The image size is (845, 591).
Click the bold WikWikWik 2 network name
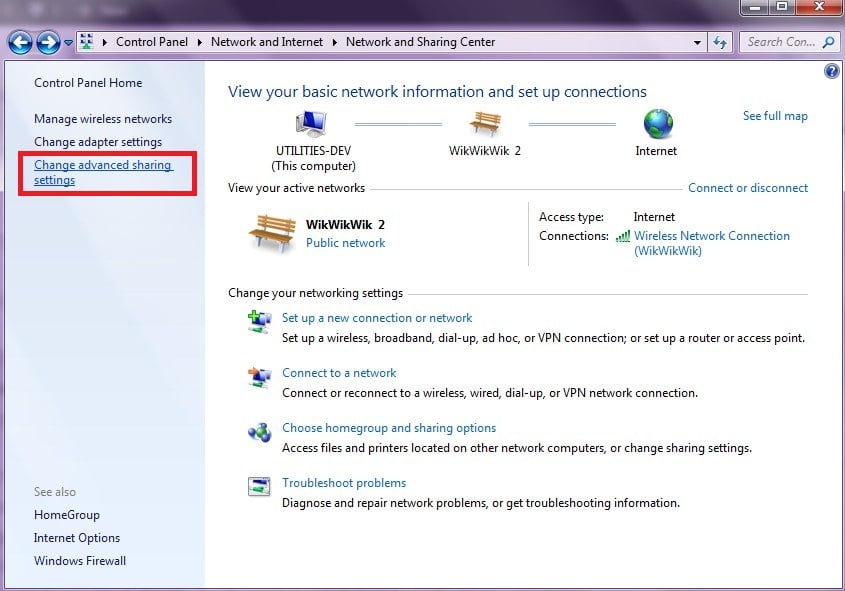pos(345,225)
